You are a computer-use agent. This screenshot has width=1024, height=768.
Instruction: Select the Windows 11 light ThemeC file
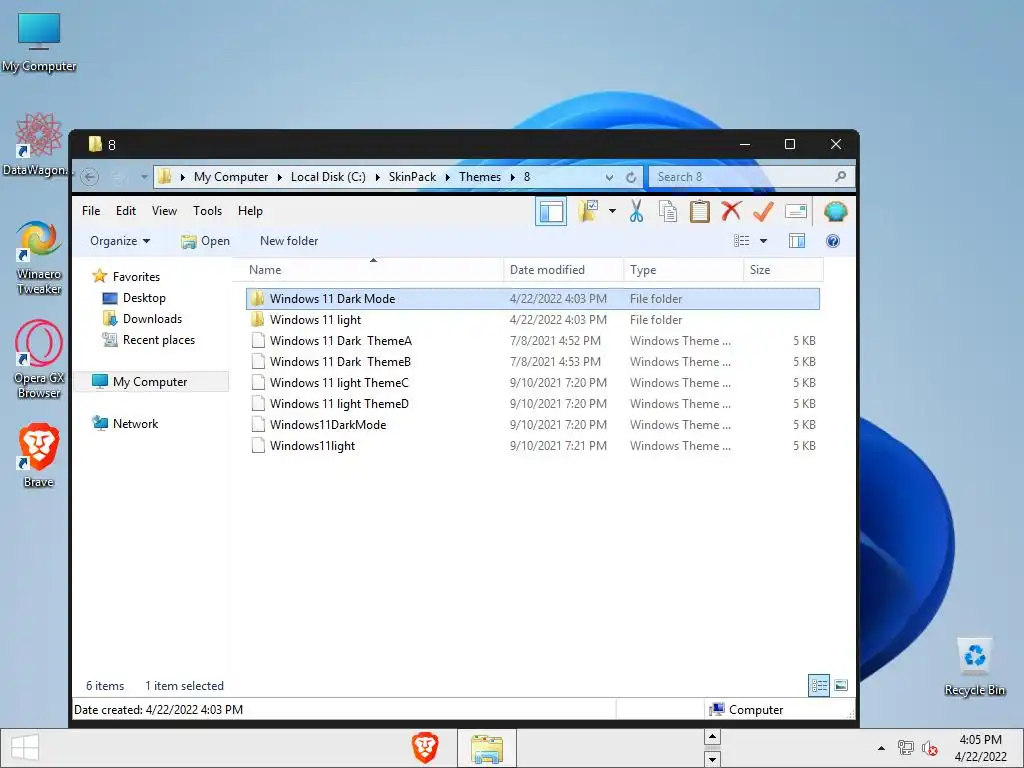[x=533, y=382]
